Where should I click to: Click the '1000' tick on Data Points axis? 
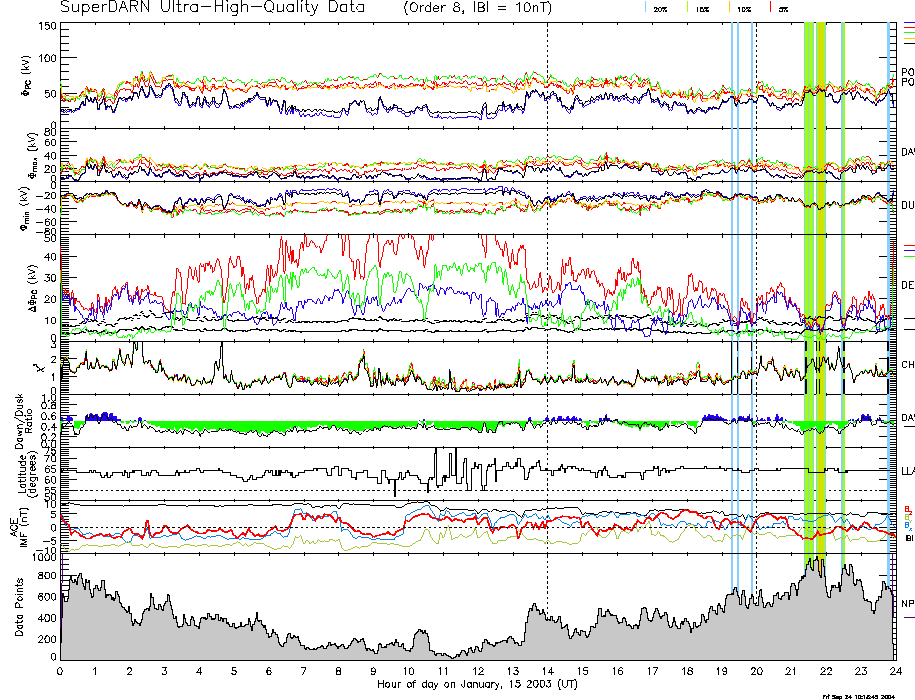click(x=44, y=558)
